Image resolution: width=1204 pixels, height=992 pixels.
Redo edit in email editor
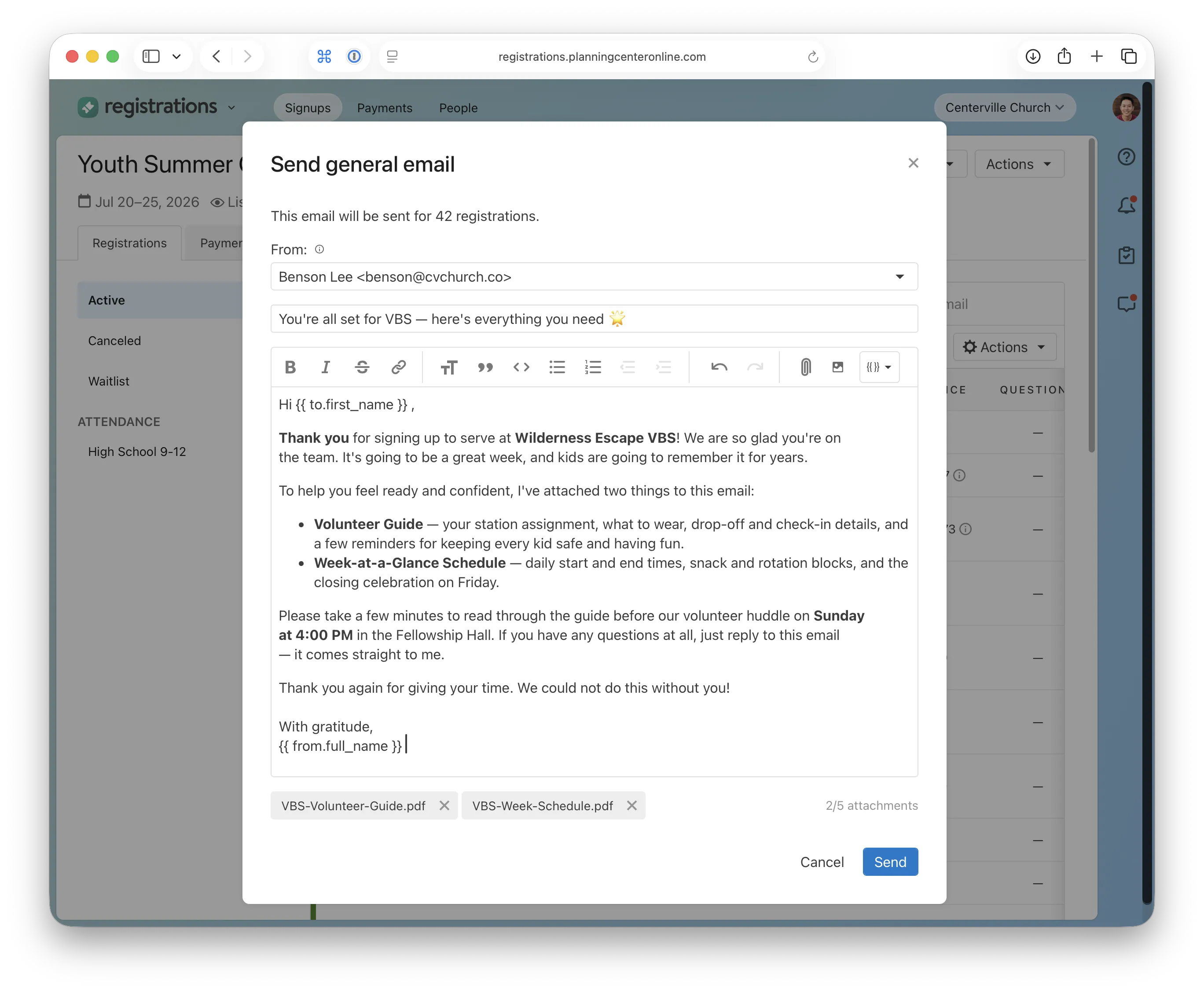[x=755, y=367]
